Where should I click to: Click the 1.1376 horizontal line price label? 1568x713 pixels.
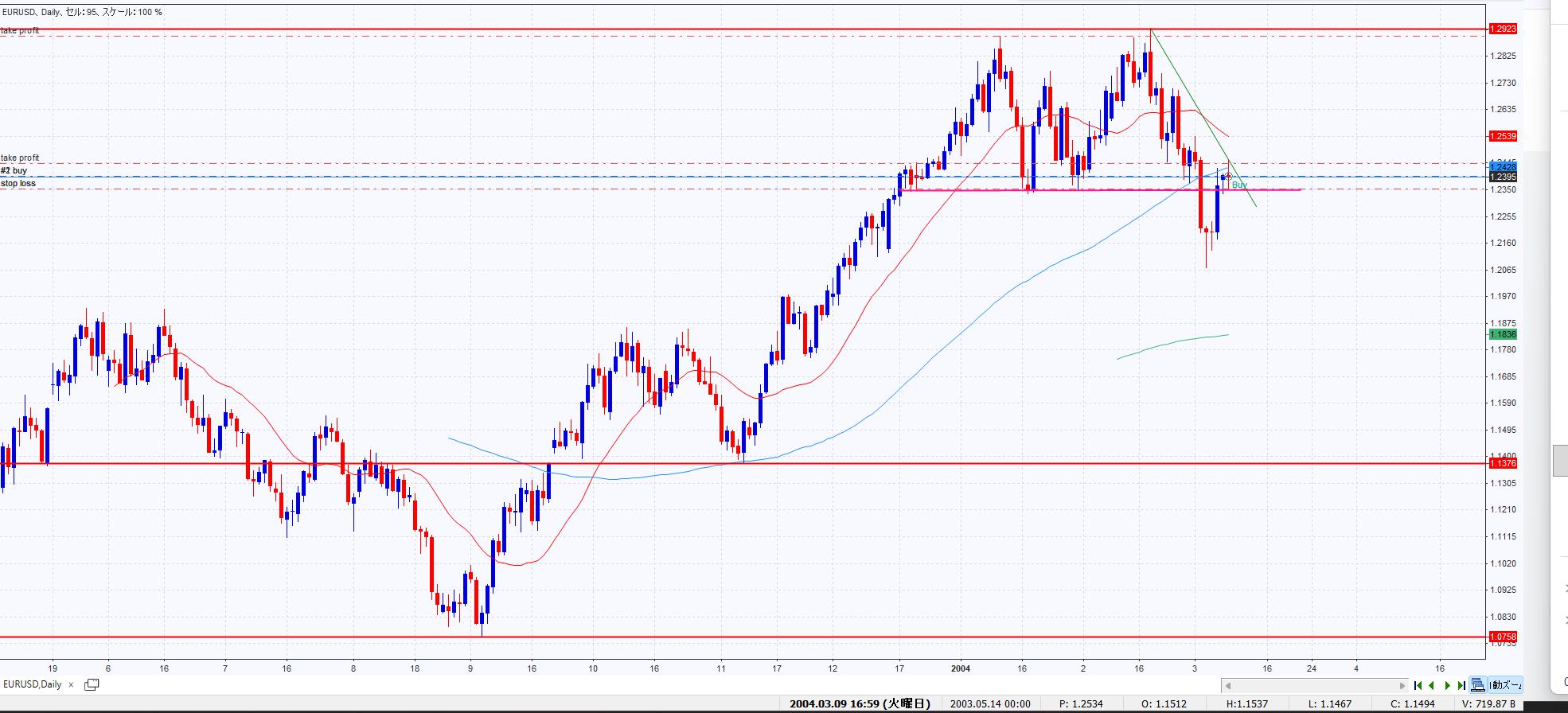(1502, 463)
